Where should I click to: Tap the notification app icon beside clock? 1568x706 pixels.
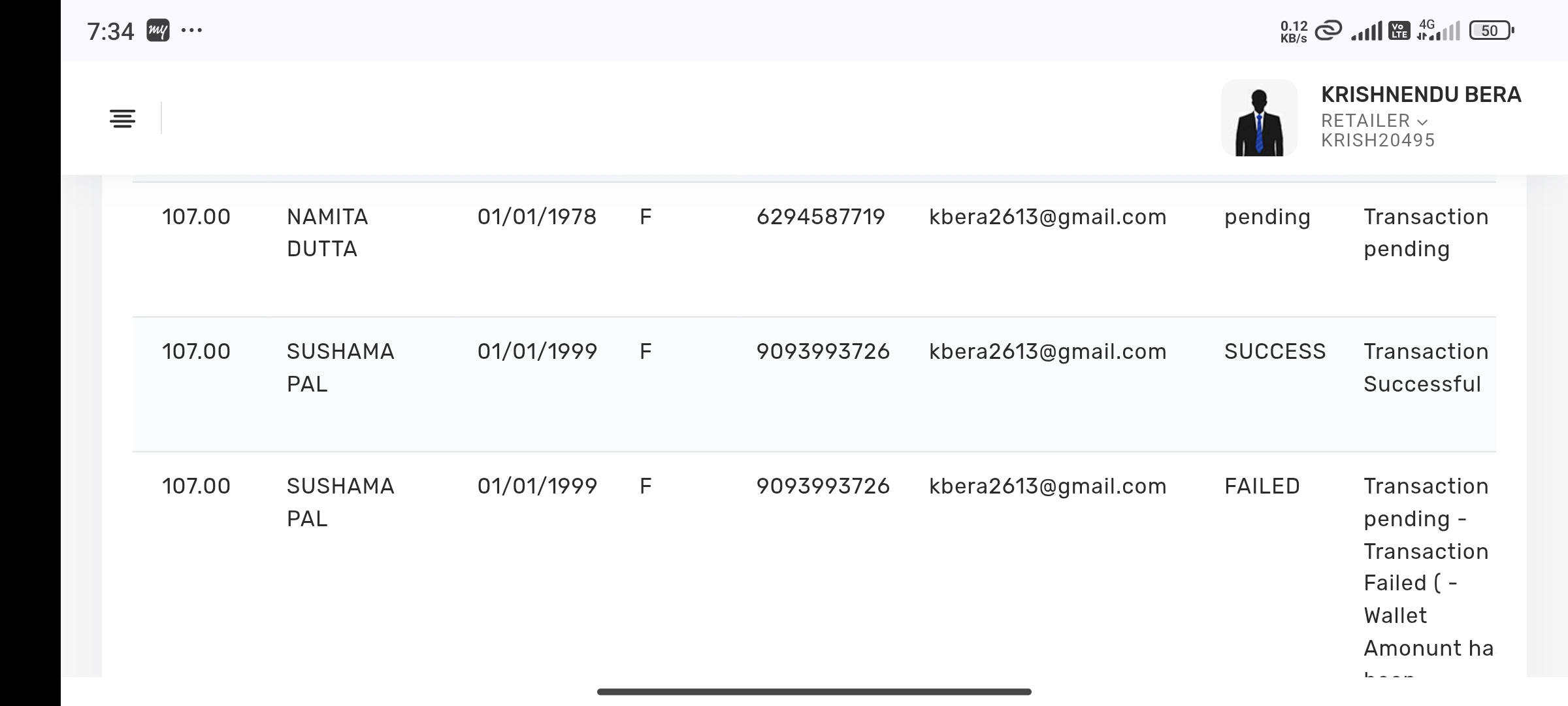coord(158,31)
